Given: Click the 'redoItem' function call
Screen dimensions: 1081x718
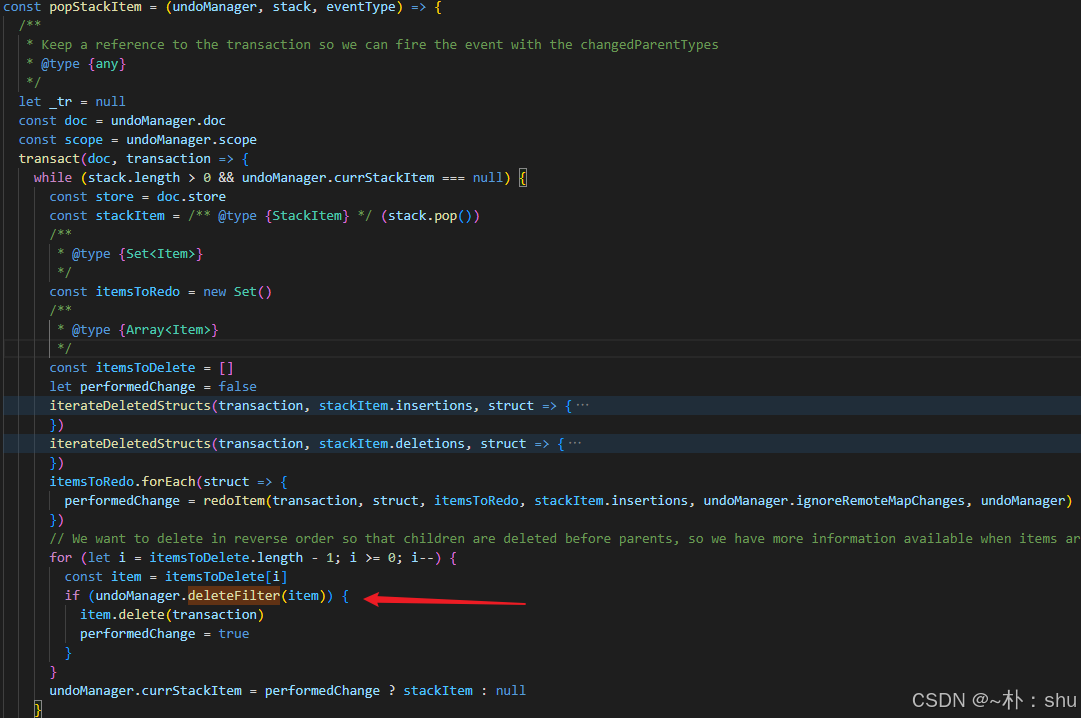Looking at the screenshot, I should (233, 501).
